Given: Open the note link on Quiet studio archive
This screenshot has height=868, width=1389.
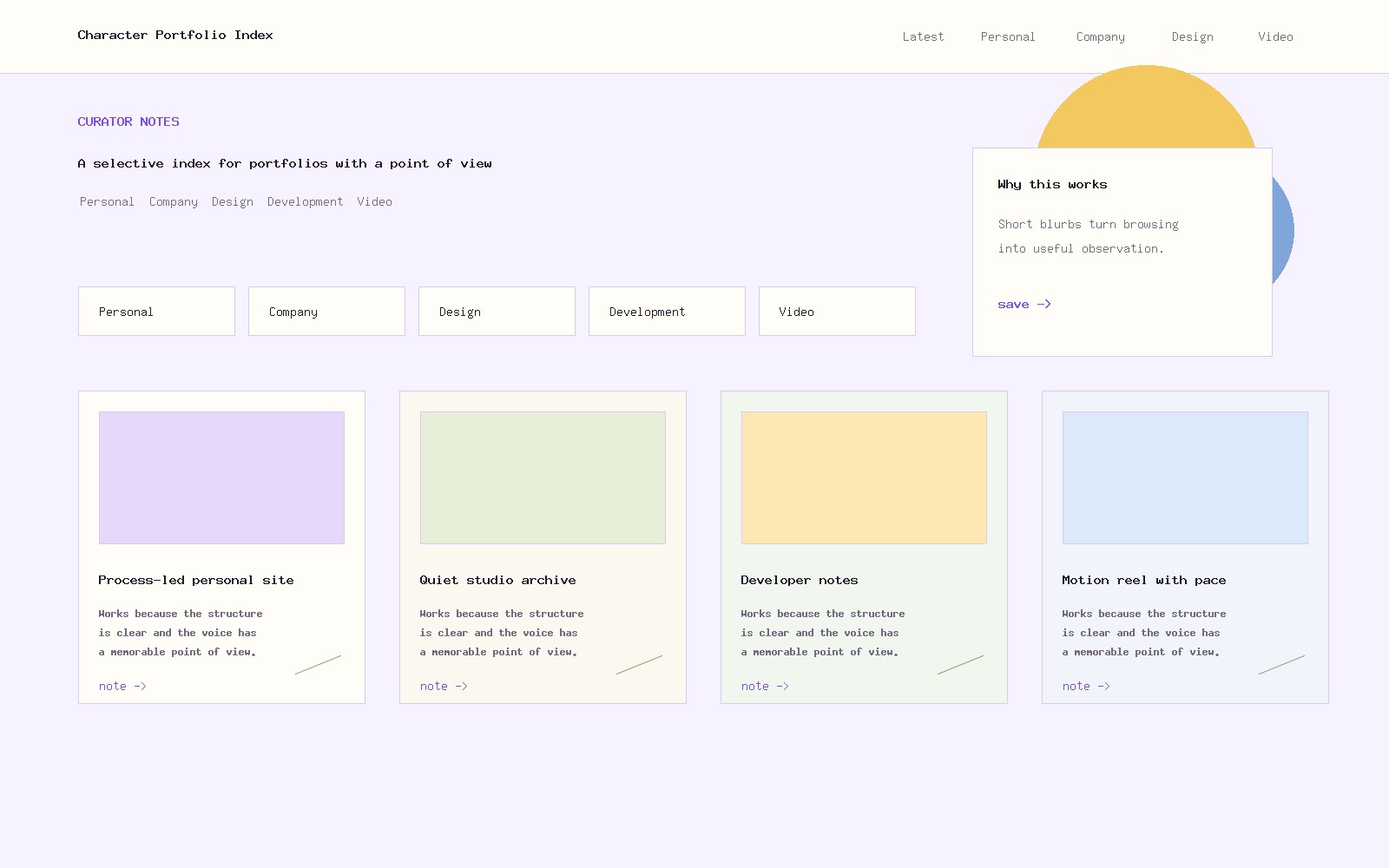Looking at the screenshot, I should [x=444, y=686].
